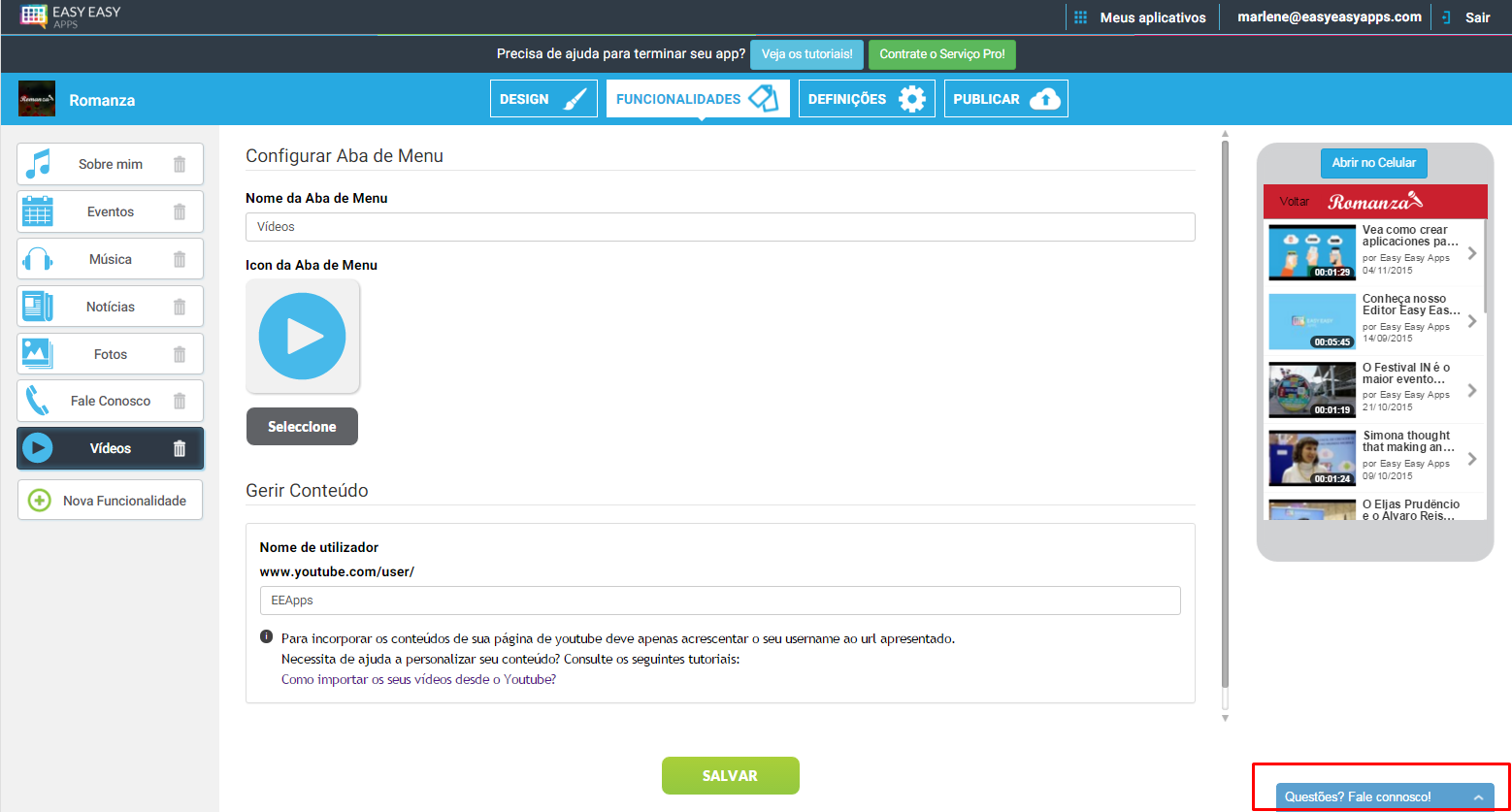Image resolution: width=1512 pixels, height=812 pixels.
Task: Click the Seleccione icon button
Action: [x=302, y=427]
